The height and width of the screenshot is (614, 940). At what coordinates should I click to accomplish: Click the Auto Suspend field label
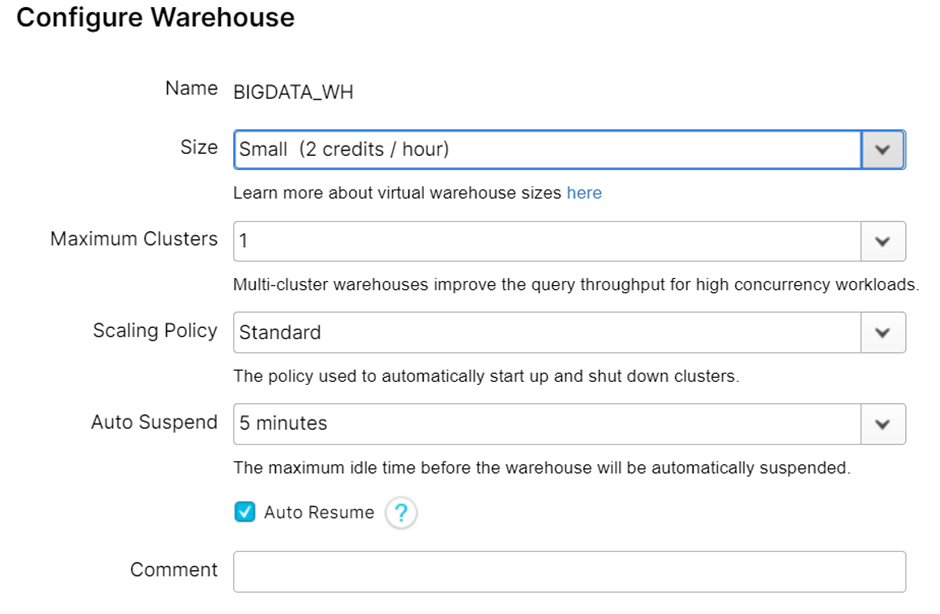(154, 422)
